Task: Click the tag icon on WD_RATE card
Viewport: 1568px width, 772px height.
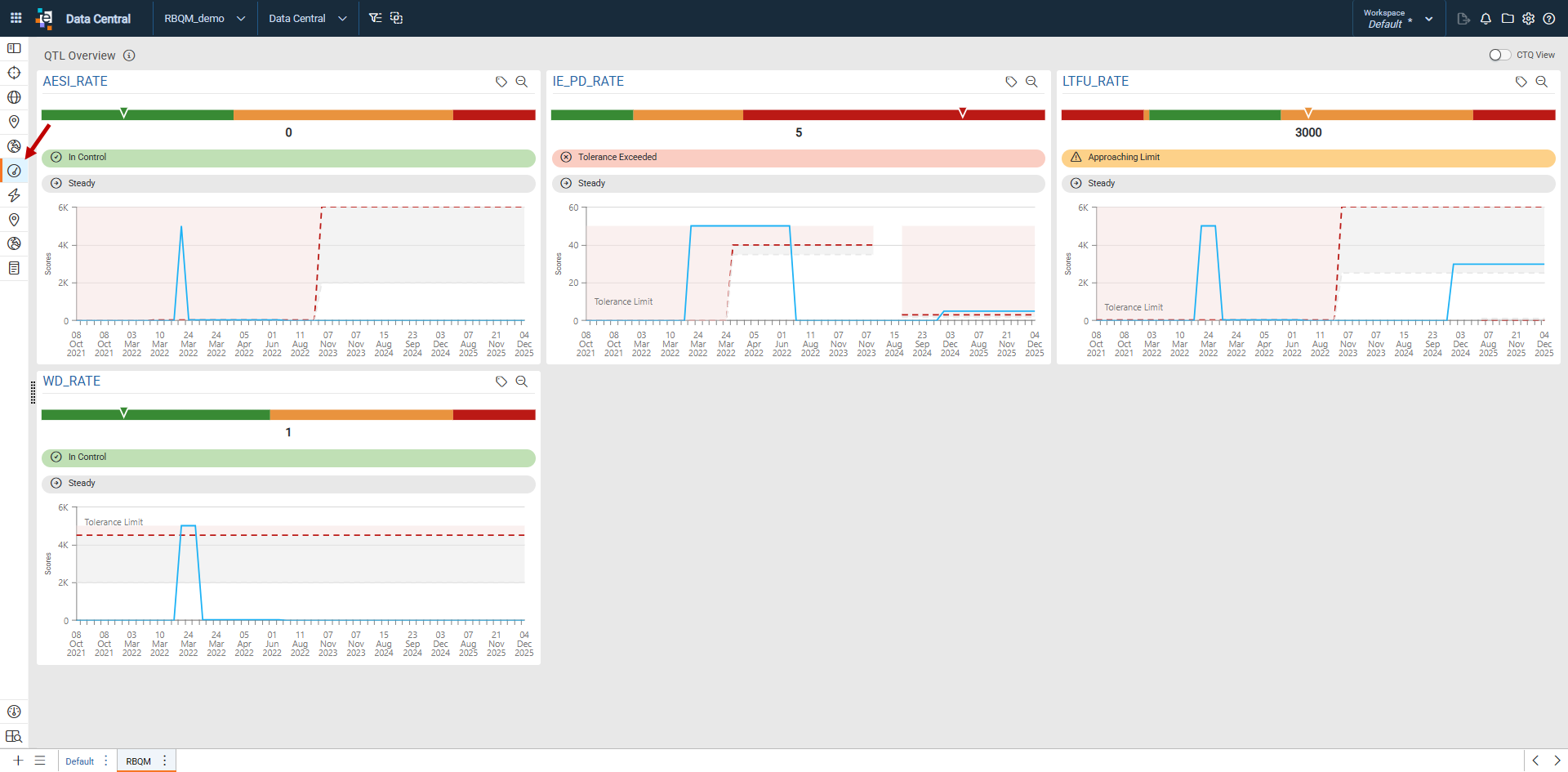Action: pos(501,382)
